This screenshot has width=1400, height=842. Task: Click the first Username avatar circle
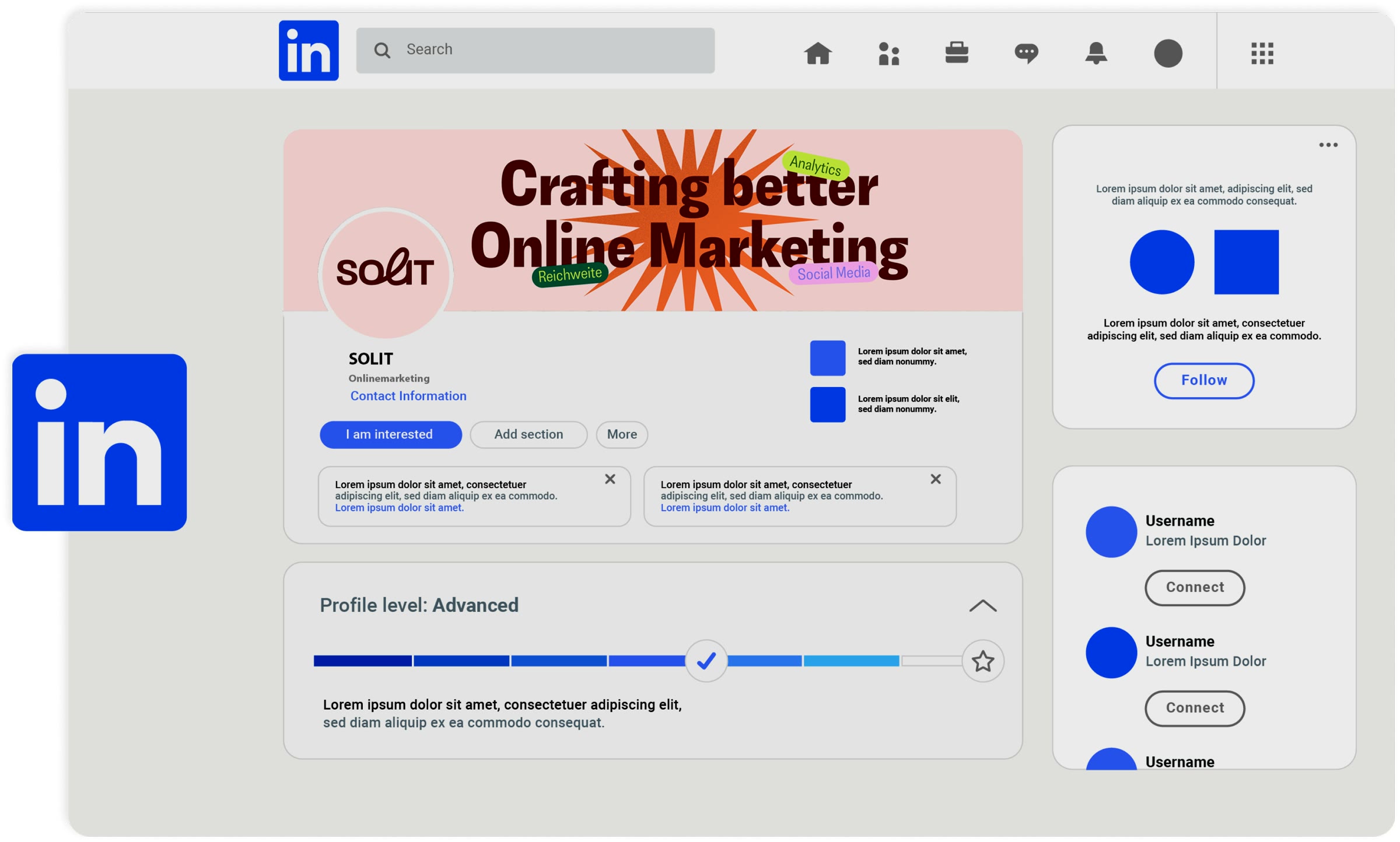pos(1111,531)
